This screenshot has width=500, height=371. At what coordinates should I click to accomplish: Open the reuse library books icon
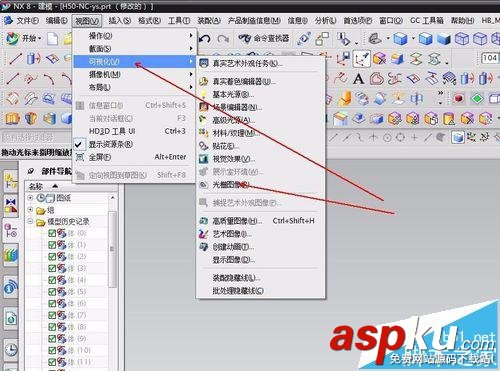point(11,255)
